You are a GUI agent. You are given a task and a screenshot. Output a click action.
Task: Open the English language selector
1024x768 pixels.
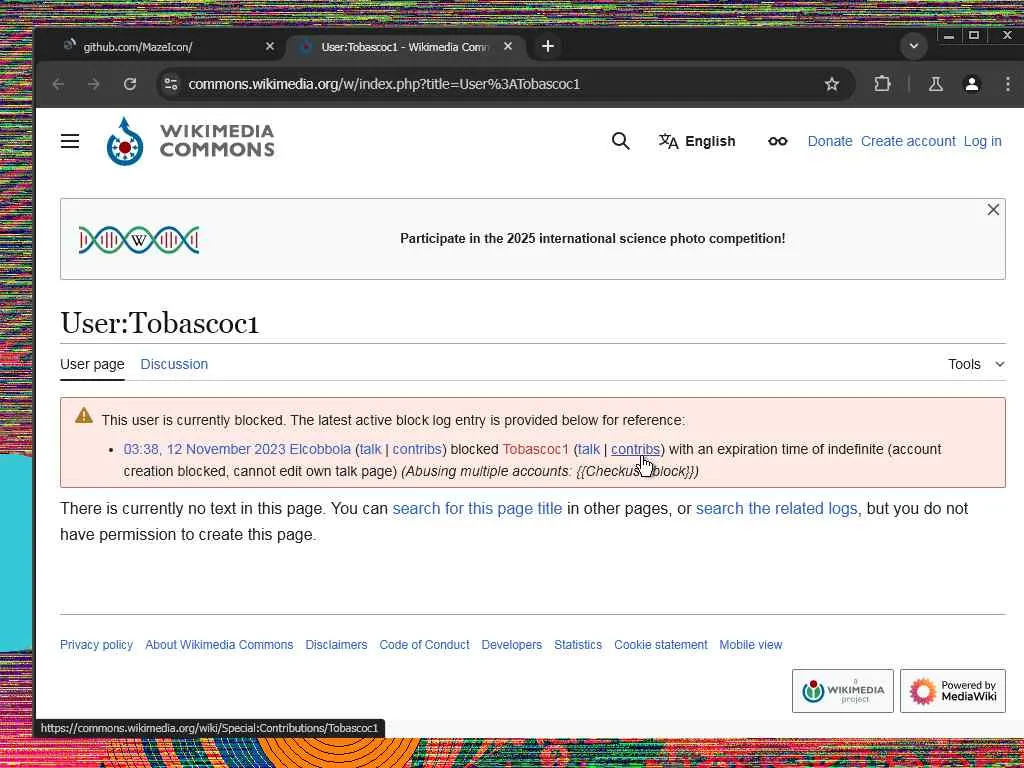tap(697, 141)
